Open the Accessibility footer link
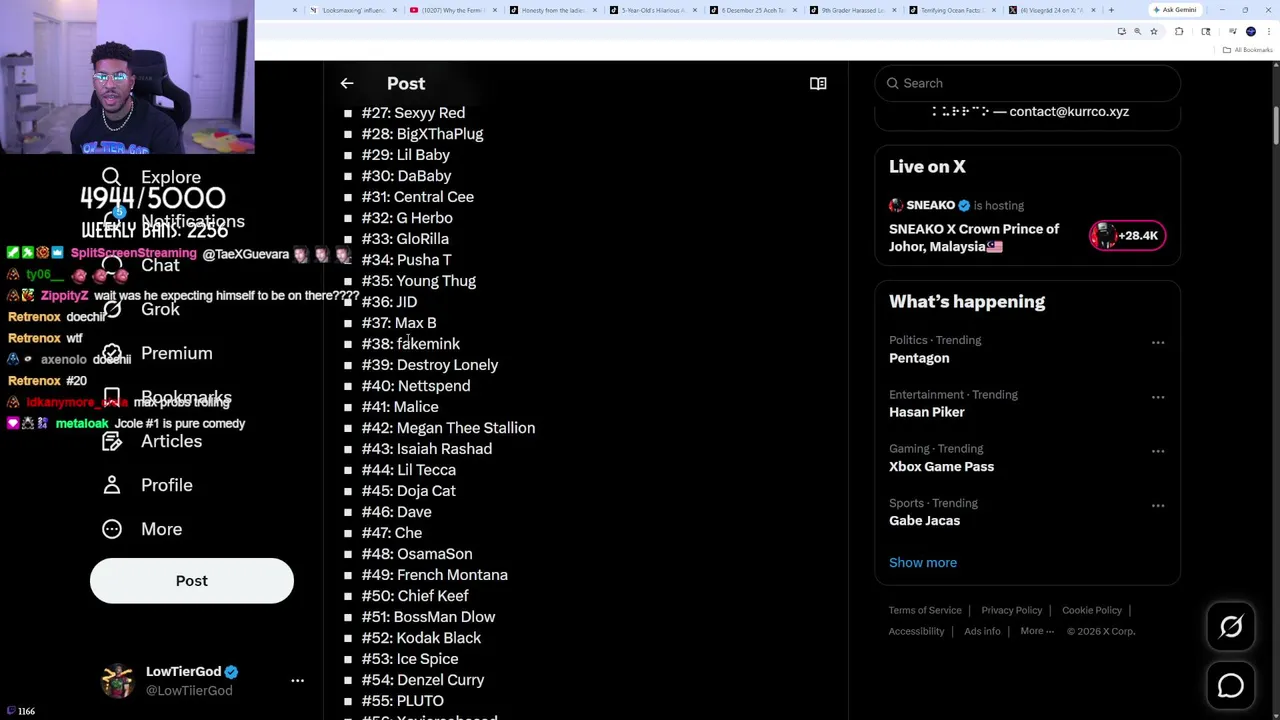This screenshot has height=720, width=1280. (916, 631)
